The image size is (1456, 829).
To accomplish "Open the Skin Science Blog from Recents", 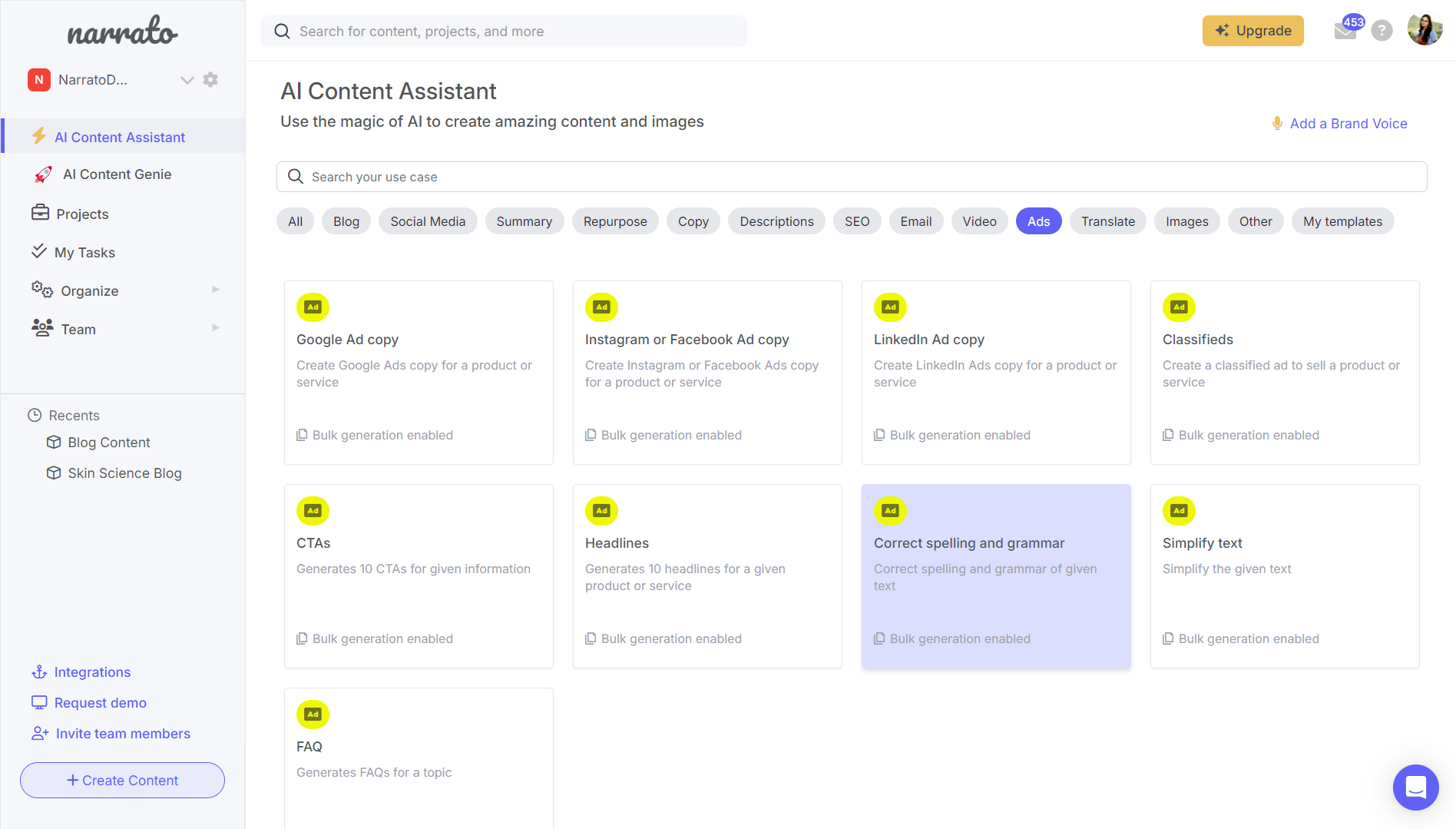I will click(x=124, y=473).
